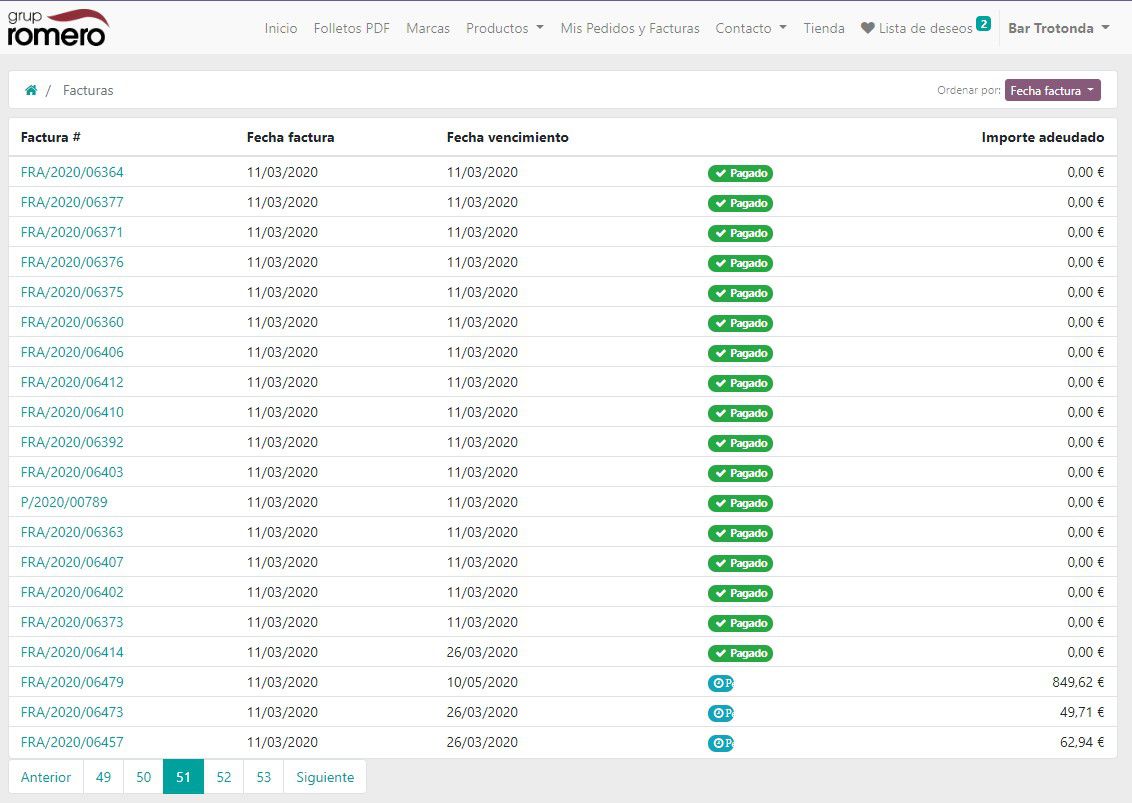The height and width of the screenshot is (803, 1132).
Task: Click pending status badge for FRA/2020/06479
Action: pyautogui.click(x=721, y=683)
